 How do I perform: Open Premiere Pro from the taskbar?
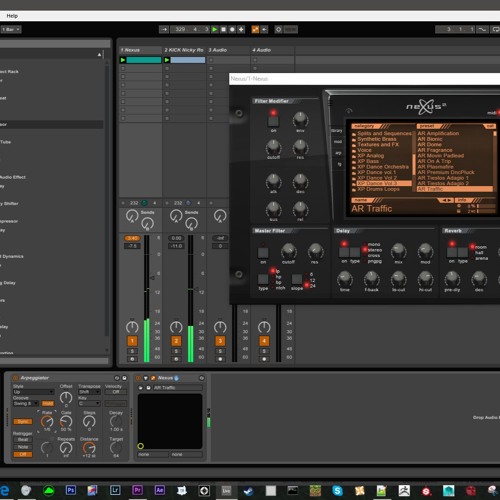(x=137, y=490)
